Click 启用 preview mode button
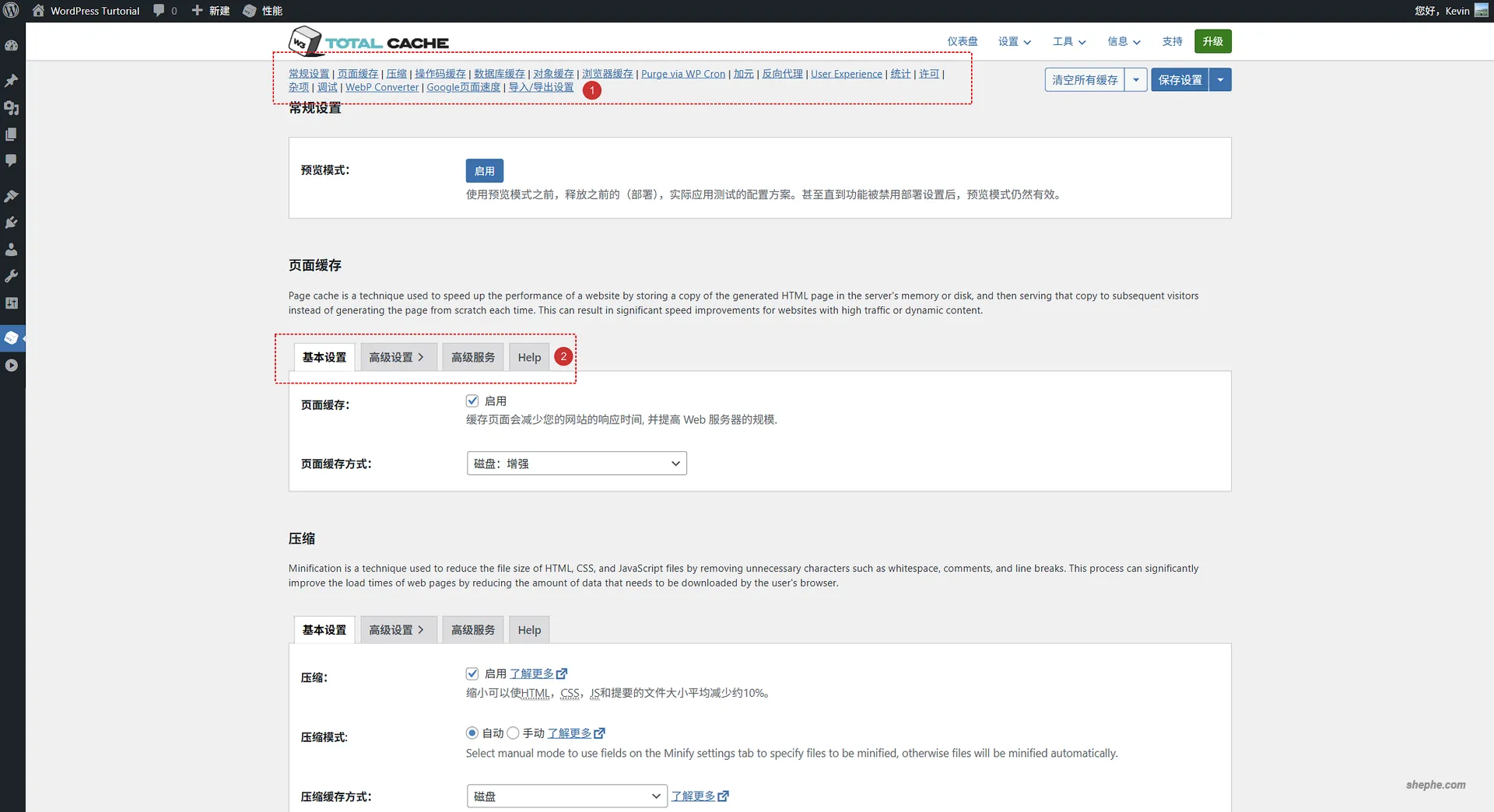The width and height of the screenshot is (1494, 812). click(x=484, y=170)
